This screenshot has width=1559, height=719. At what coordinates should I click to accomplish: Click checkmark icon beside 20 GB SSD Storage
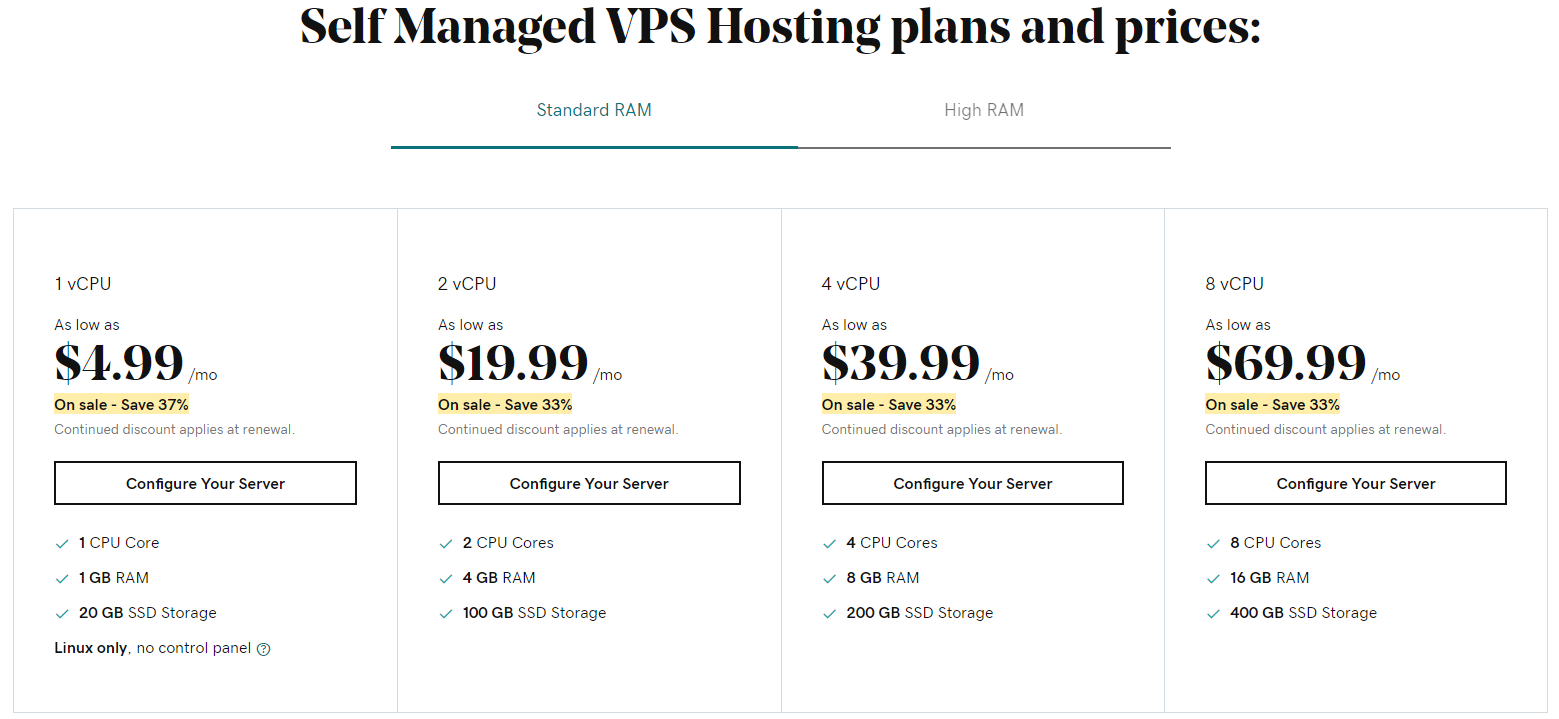(62, 614)
